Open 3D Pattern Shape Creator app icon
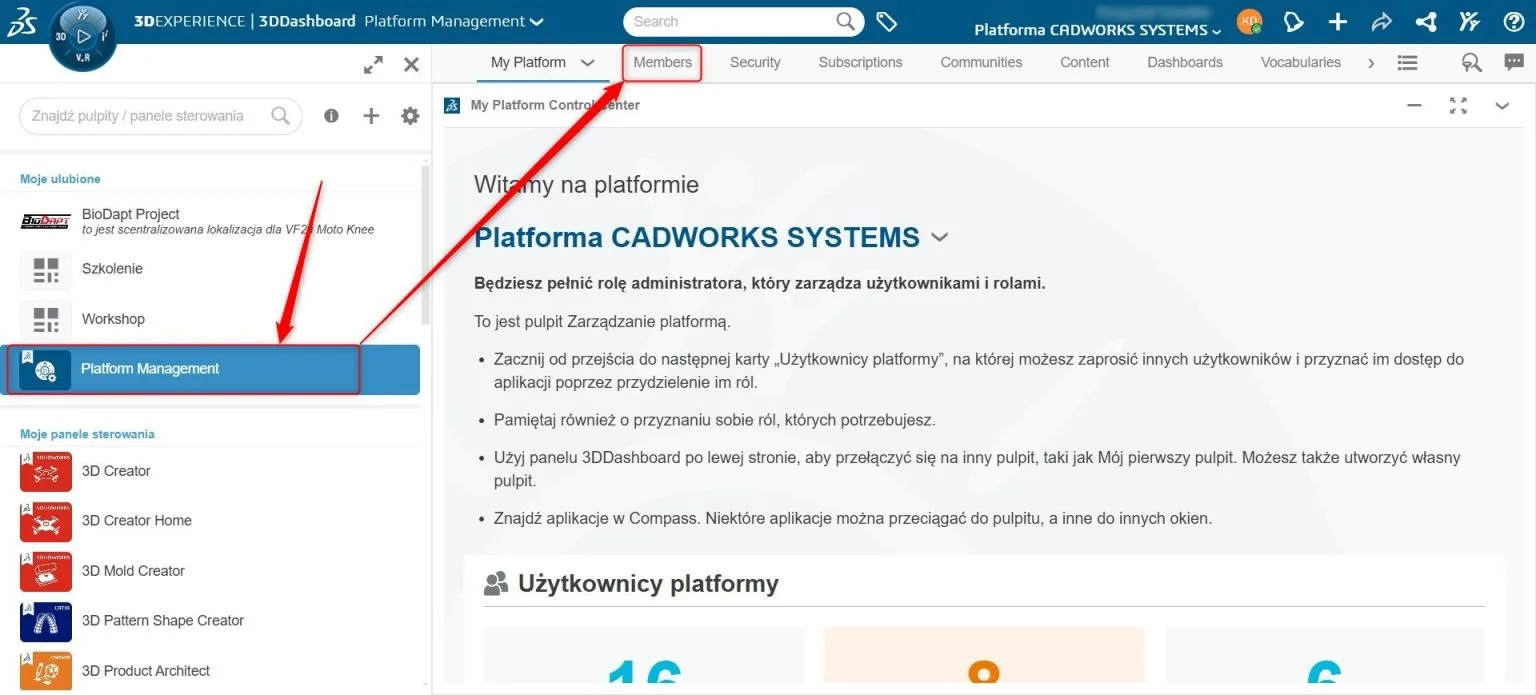Image resolution: width=1536 pixels, height=695 pixels. point(46,621)
